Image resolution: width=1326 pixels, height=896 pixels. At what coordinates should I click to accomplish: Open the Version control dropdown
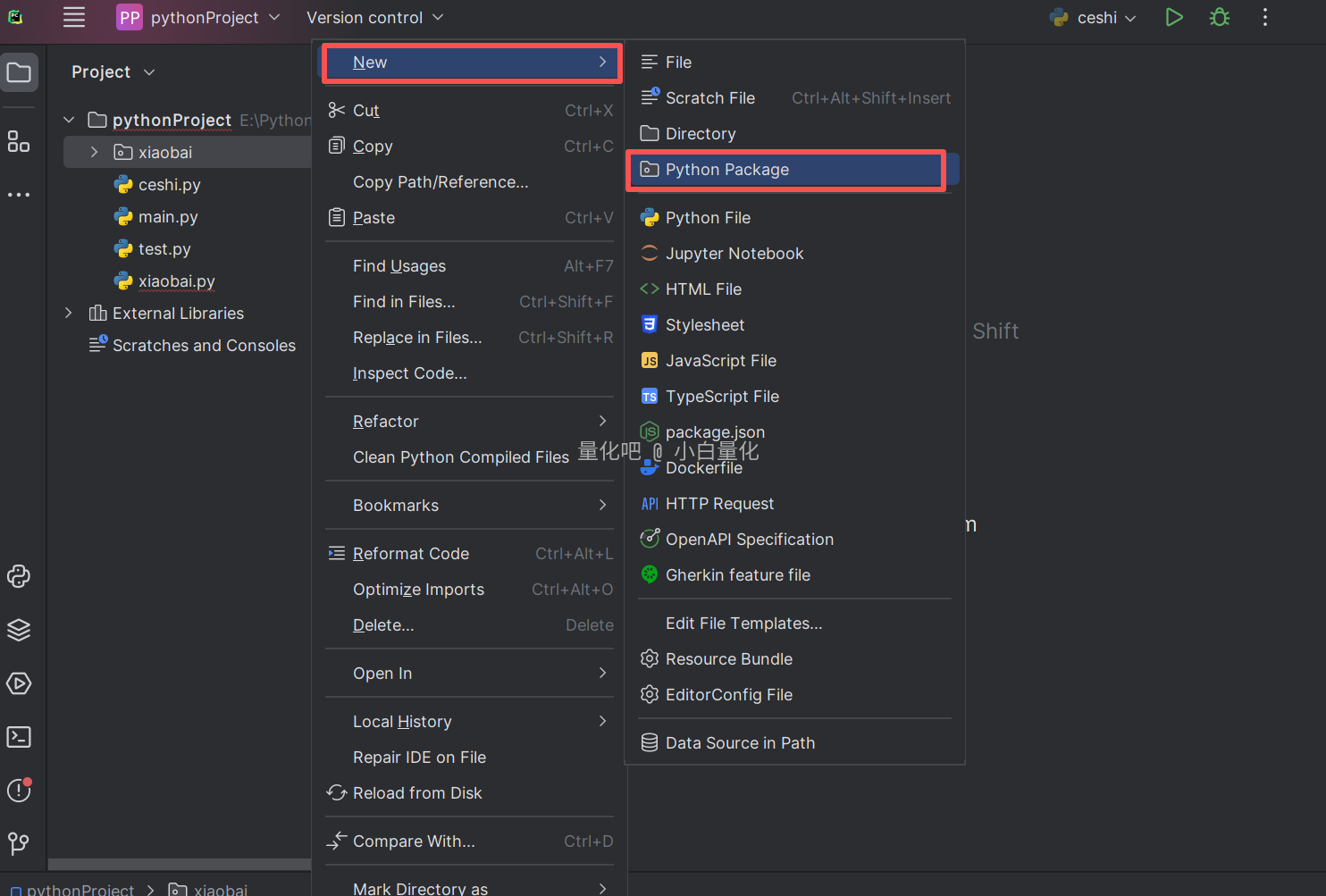[374, 18]
